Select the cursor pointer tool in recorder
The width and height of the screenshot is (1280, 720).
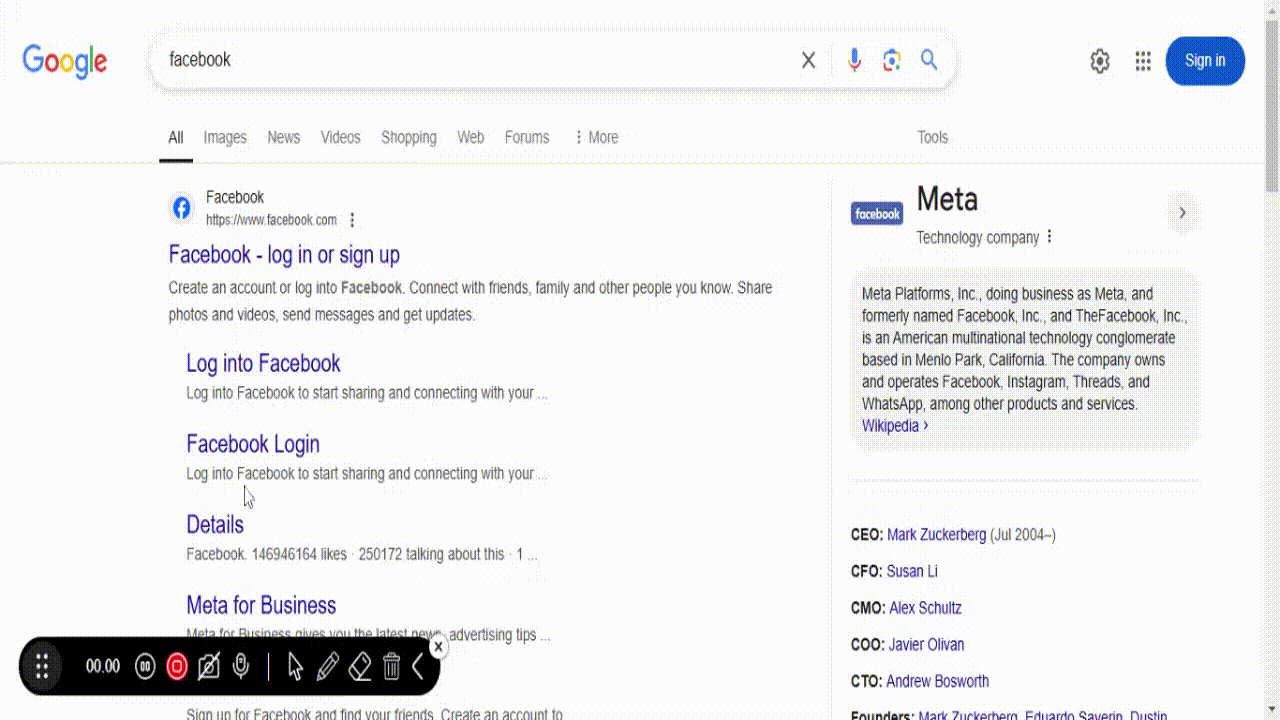(295, 666)
